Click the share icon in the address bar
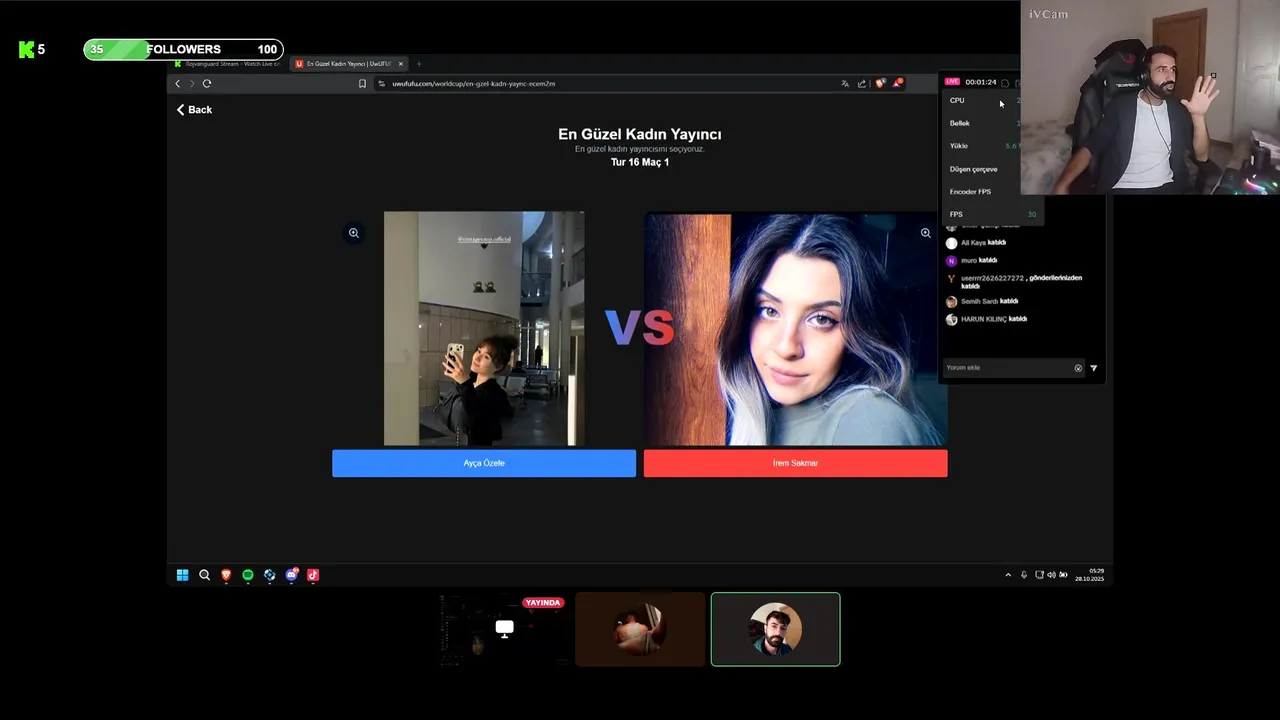 click(862, 84)
